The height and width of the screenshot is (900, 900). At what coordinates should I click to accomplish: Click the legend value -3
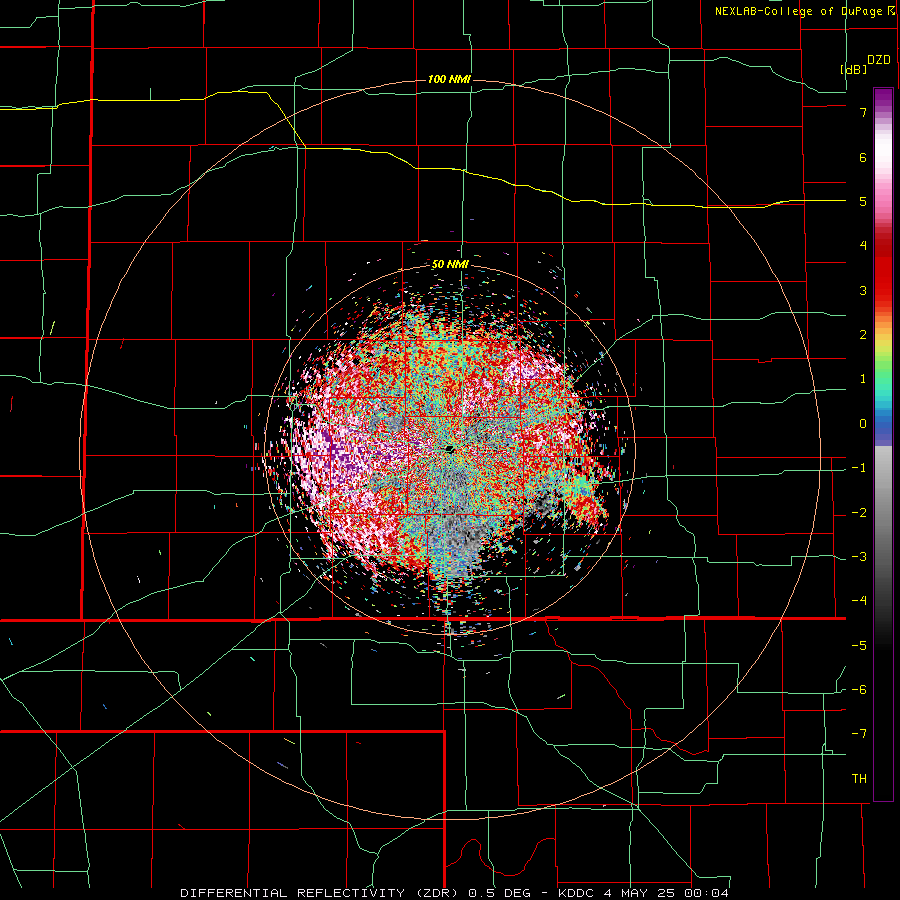859,557
